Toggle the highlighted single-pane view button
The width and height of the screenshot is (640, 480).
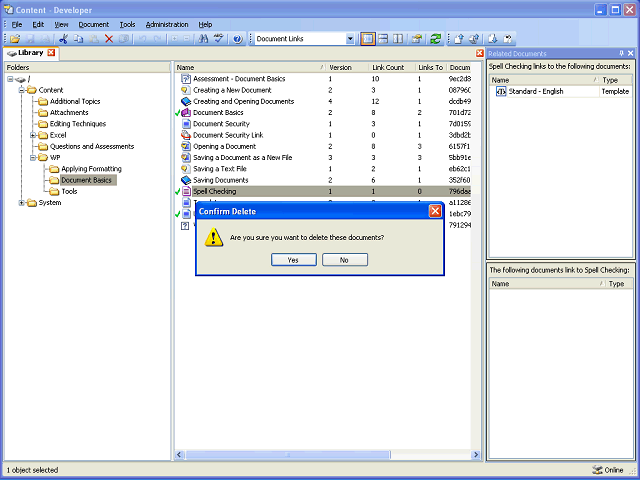[368, 39]
